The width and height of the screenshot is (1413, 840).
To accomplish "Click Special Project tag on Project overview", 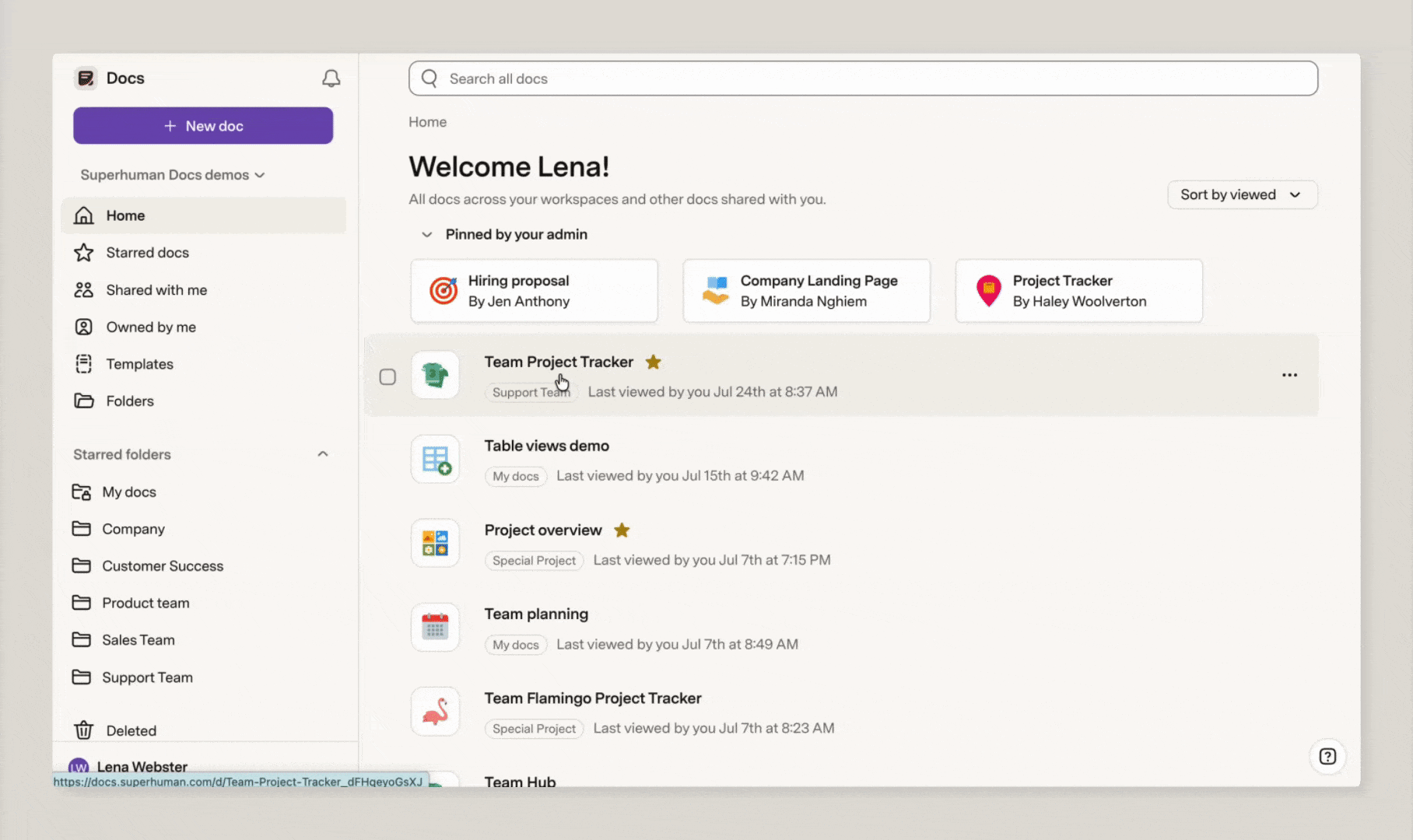I will click(x=534, y=560).
